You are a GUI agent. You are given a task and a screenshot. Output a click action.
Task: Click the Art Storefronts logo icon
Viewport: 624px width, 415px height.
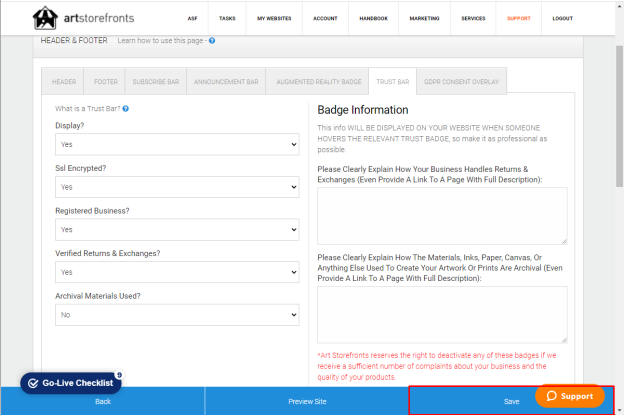pos(45,18)
